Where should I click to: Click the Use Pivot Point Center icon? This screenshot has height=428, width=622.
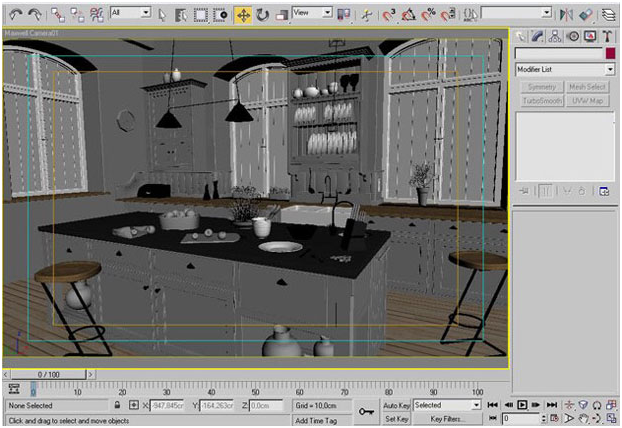coord(344,15)
